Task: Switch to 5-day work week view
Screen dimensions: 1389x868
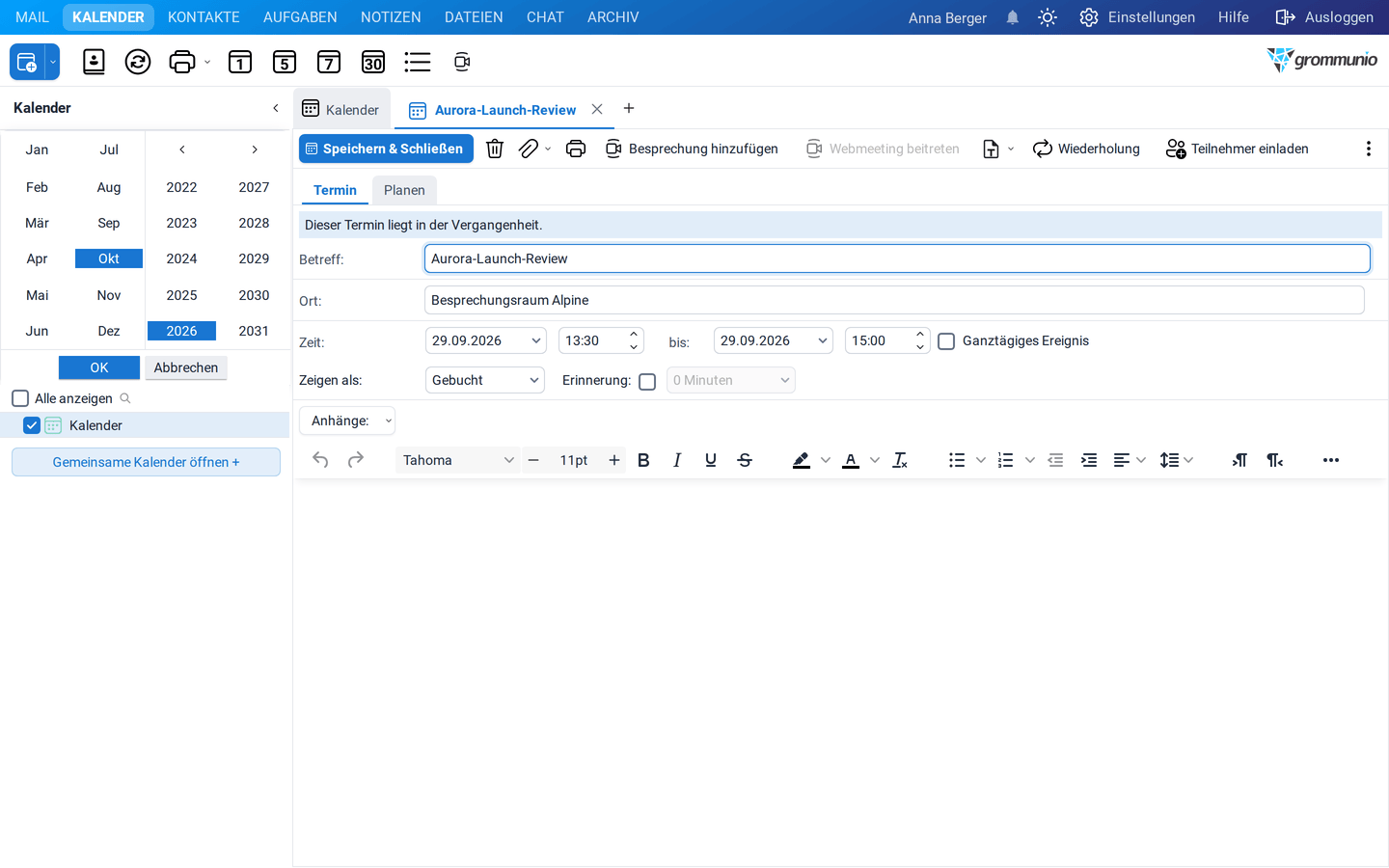Action: [285, 62]
